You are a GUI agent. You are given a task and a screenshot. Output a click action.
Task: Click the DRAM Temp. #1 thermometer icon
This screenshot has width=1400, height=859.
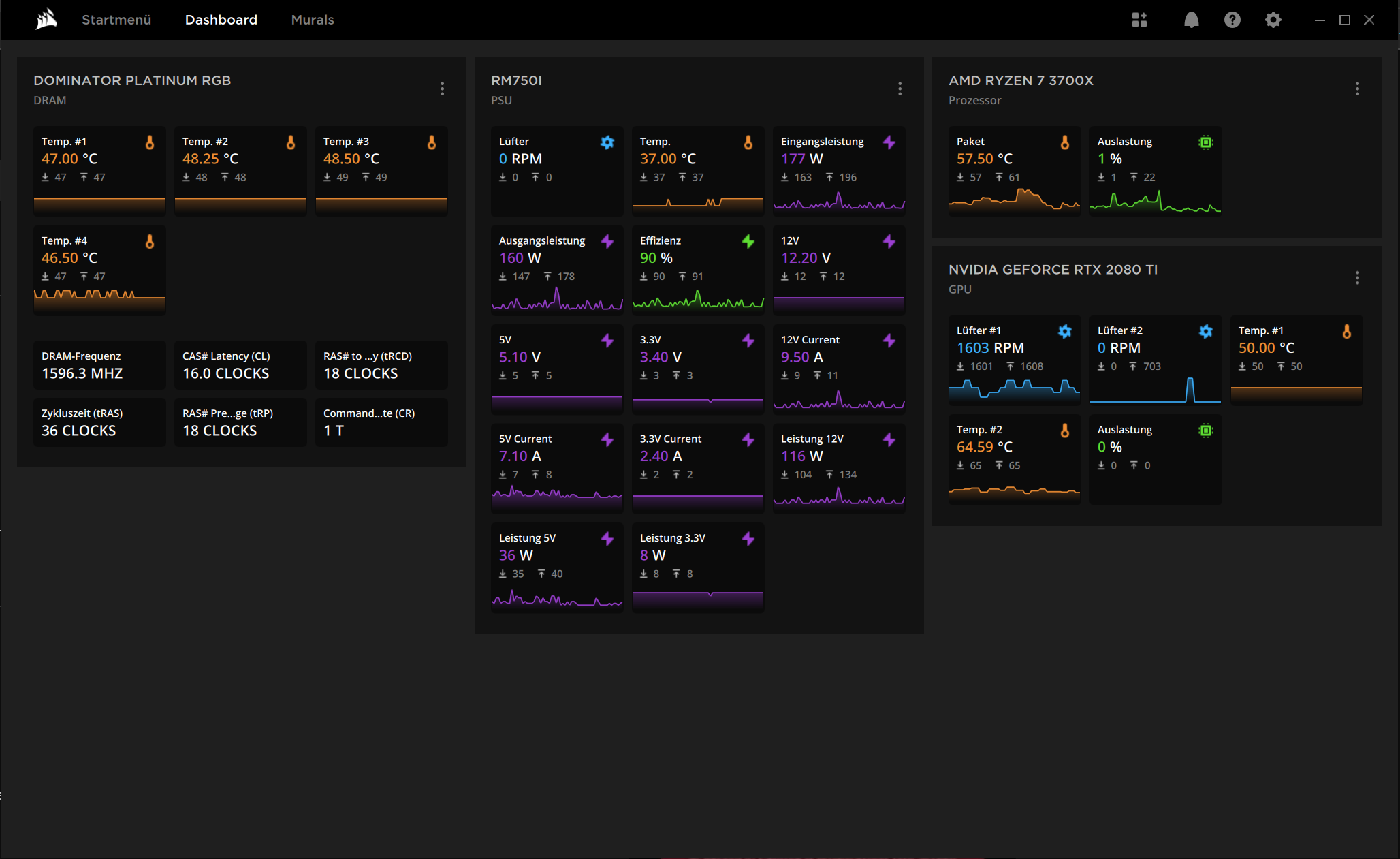pos(150,142)
